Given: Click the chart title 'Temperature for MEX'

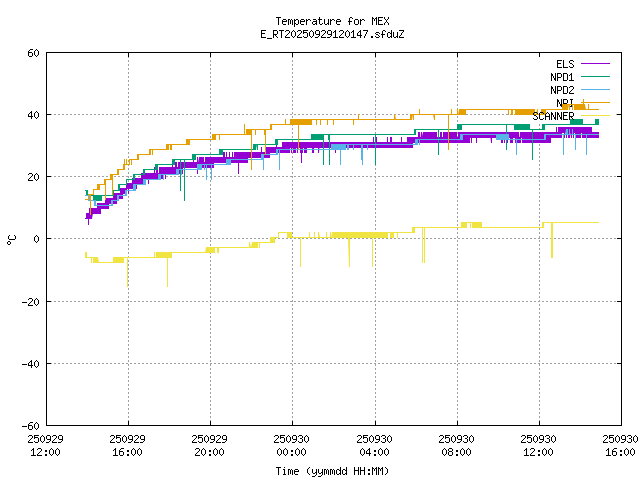Looking at the screenshot, I should 332,21.
